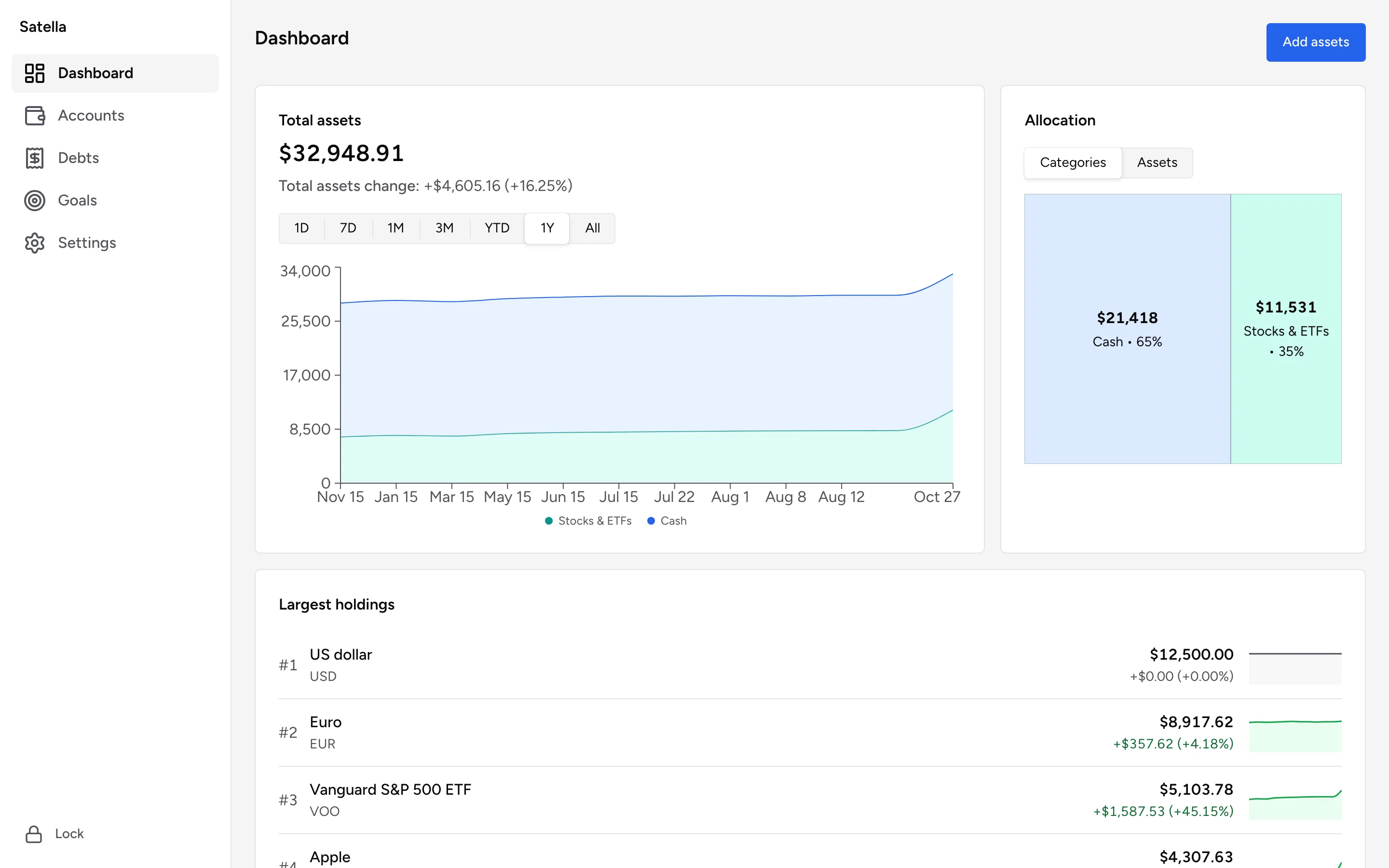Toggle the Cash legend dot

coord(651,521)
